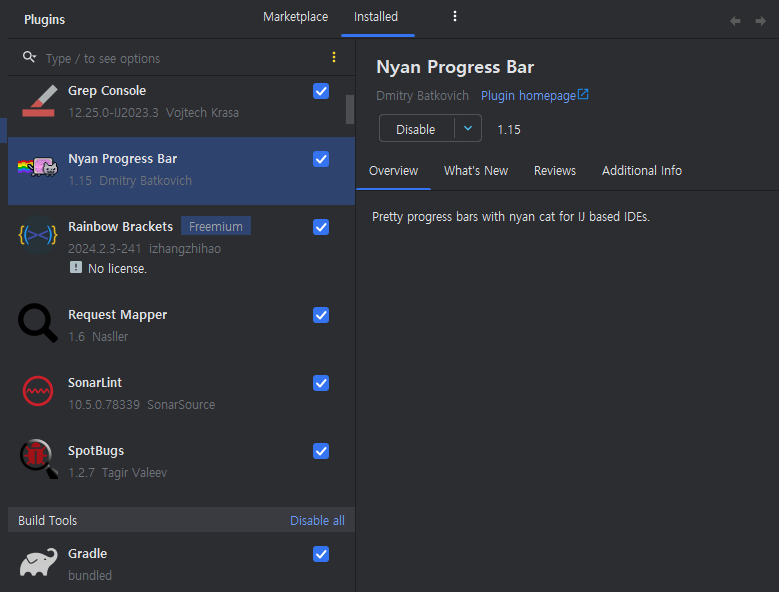Screen dimensions: 779x592
Task: Click the Nyan Progress Bar detail title
Action: click(x=455, y=67)
